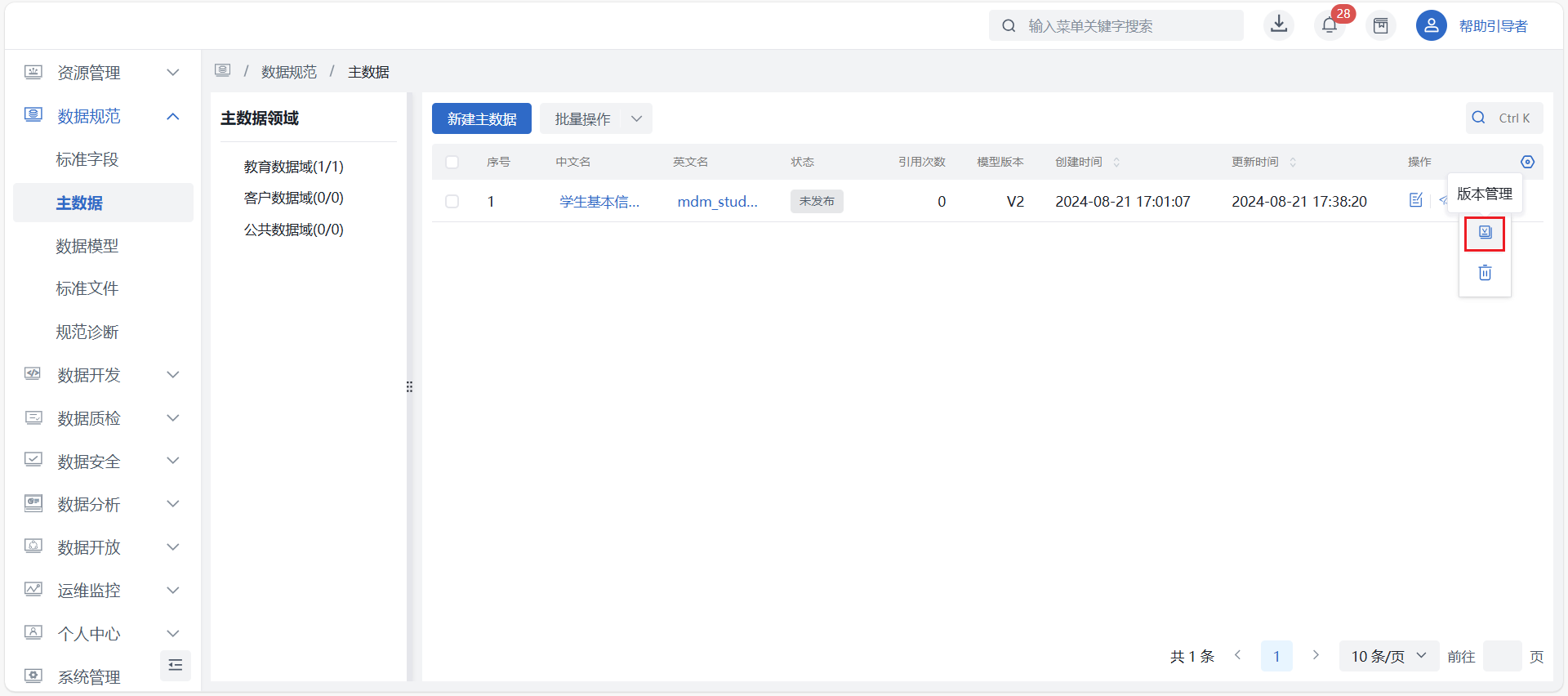Check the row 1 checkbox
This screenshot has height=696, width=1568.
452,201
